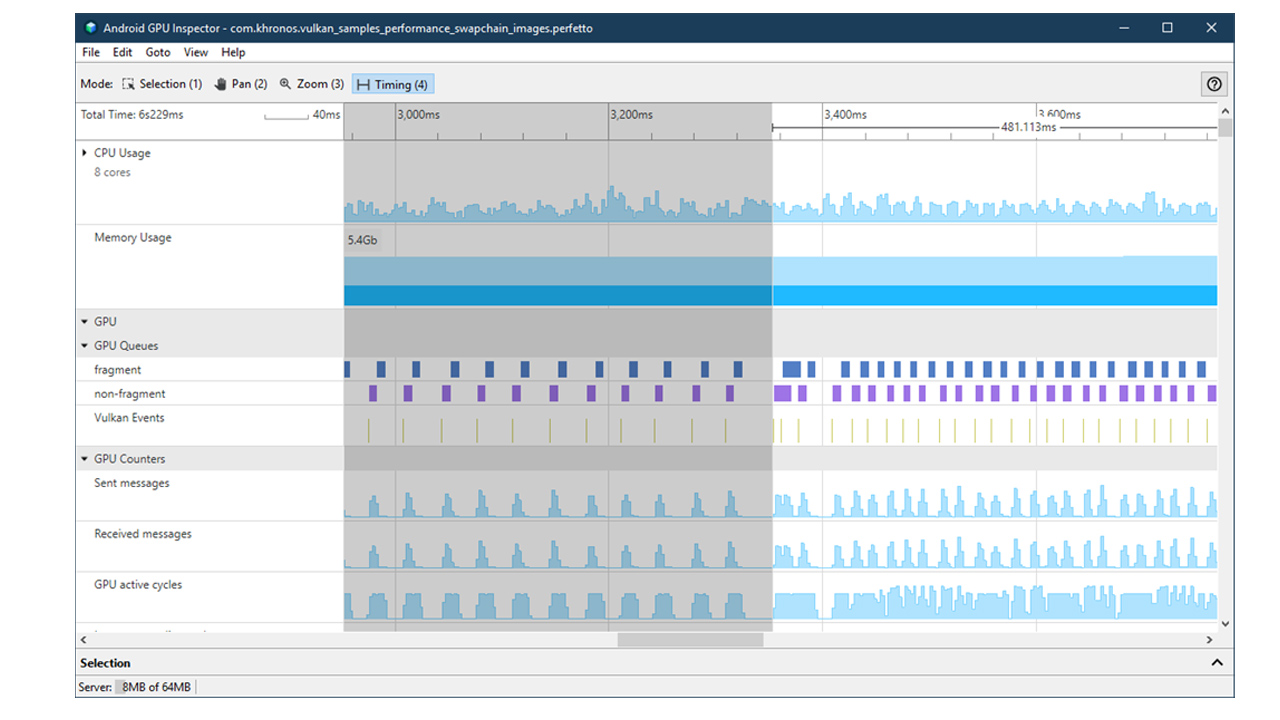Collapse the GPU group
This screenshot has height=720, width=1280.
[84, 322]
